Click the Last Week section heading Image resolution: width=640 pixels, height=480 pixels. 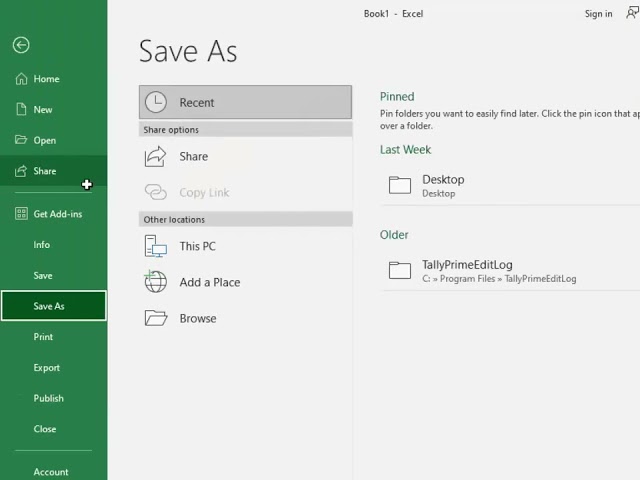(x=405, y=150)
